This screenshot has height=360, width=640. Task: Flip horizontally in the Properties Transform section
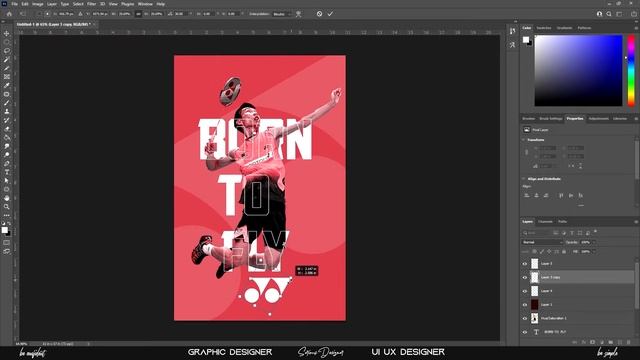click(x=571, y=166)
